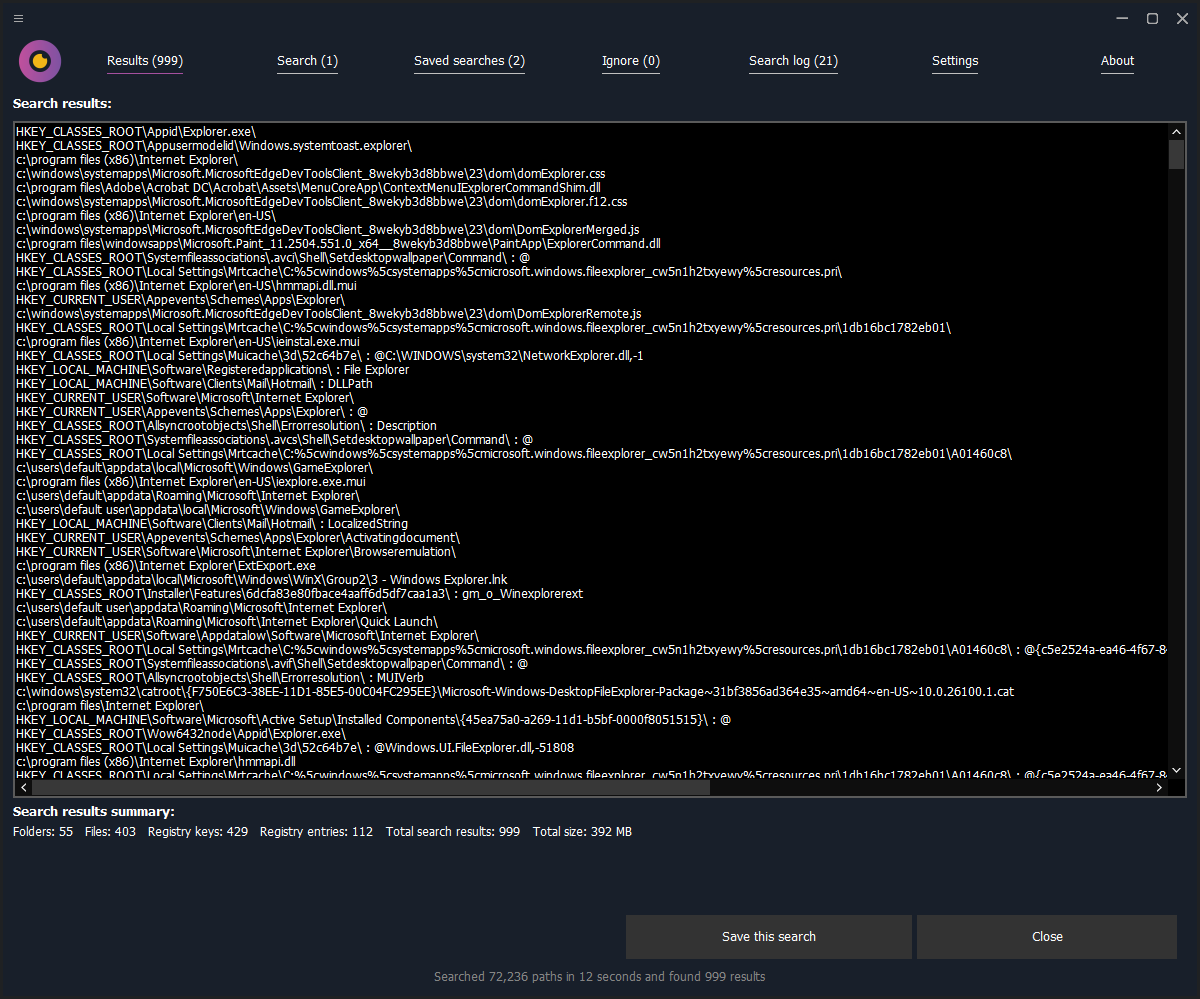Select the Errorresolution MUIVerb row

(591, 678)
